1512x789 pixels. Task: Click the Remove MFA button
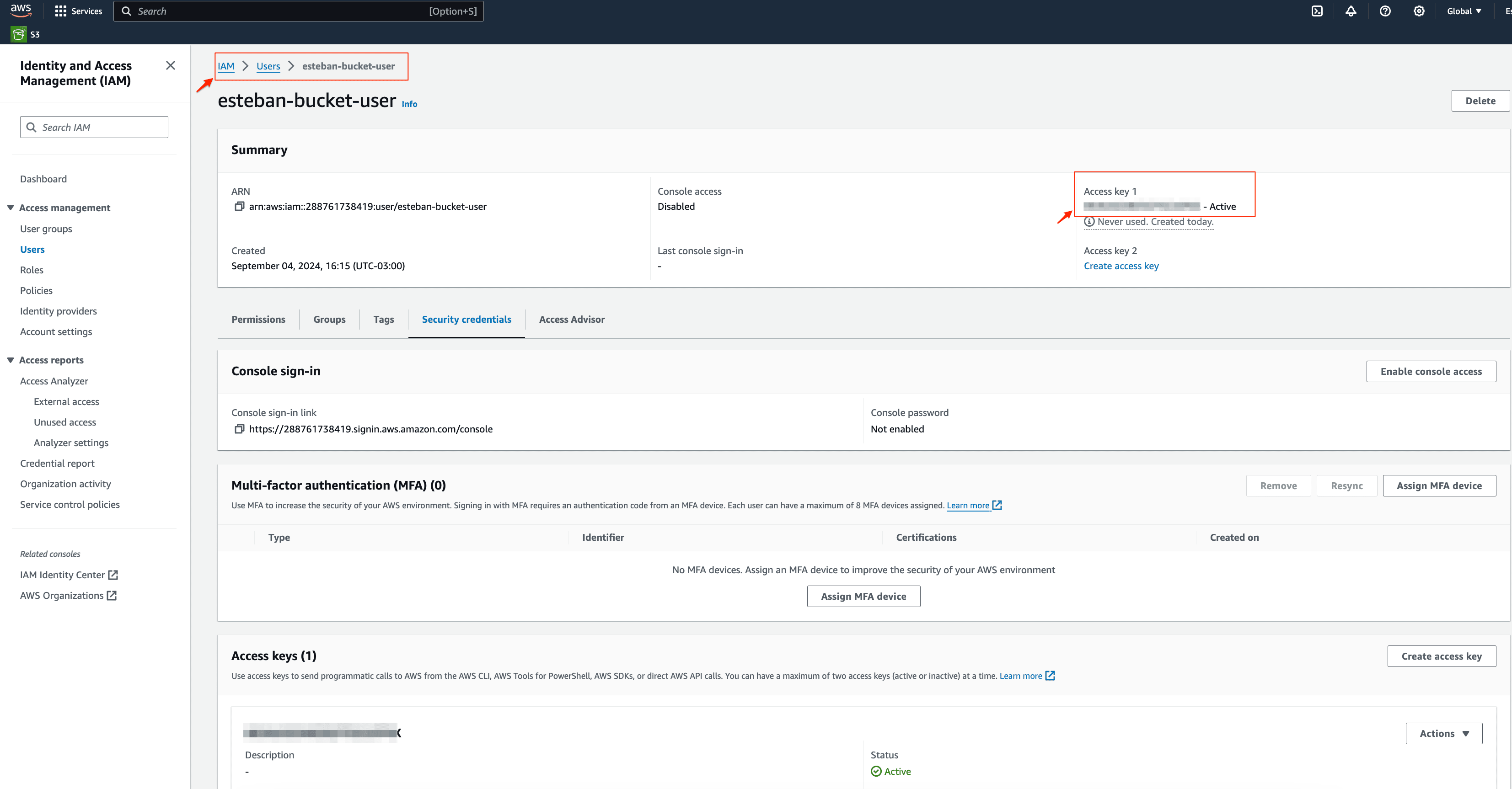[1278, 486]
